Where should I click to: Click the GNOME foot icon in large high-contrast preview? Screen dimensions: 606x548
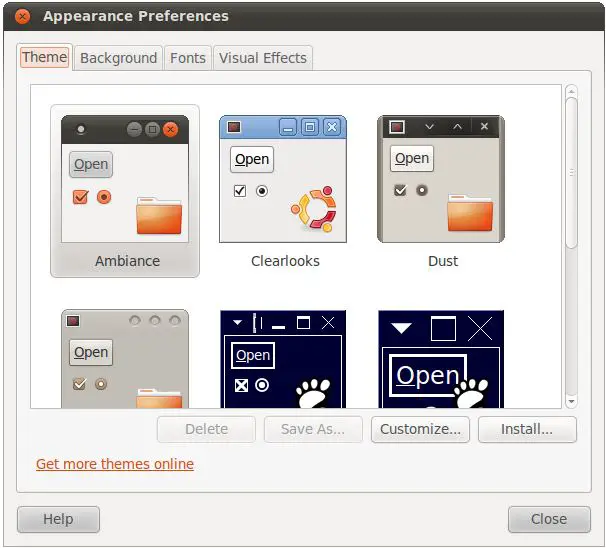pyautogui.click(x=469, y=394)
